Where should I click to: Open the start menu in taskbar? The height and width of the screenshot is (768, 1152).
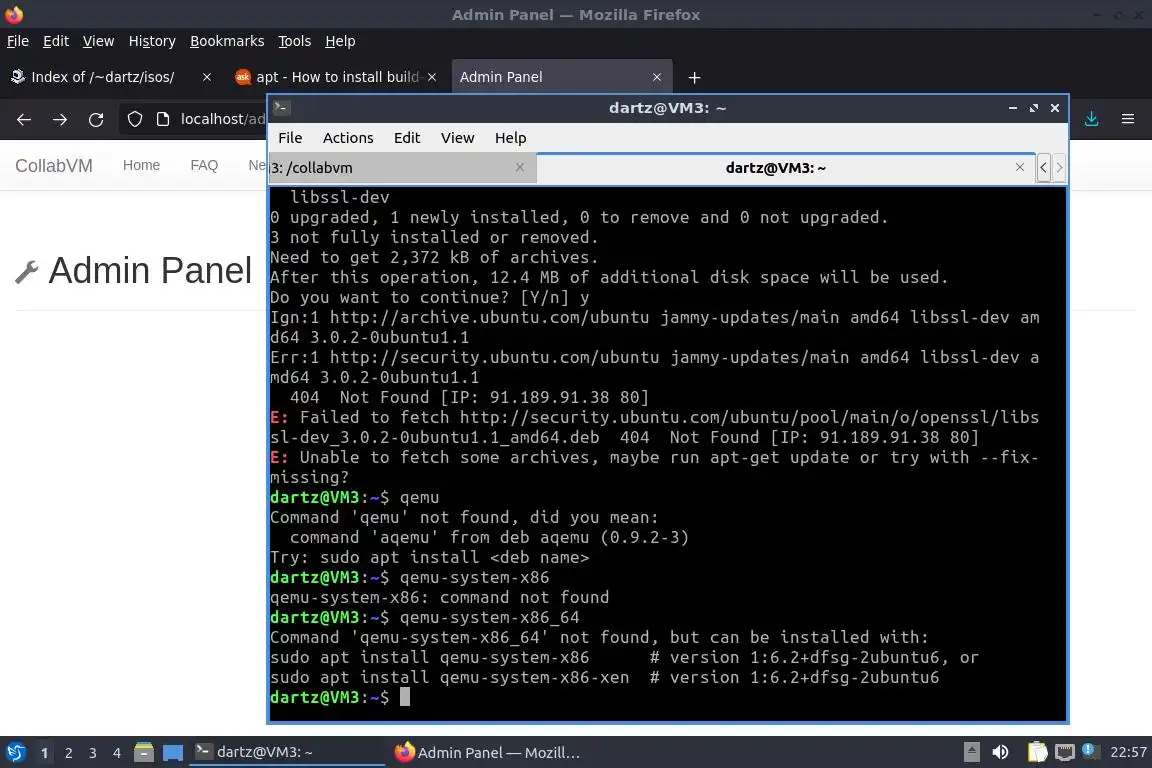pos(16,752)
